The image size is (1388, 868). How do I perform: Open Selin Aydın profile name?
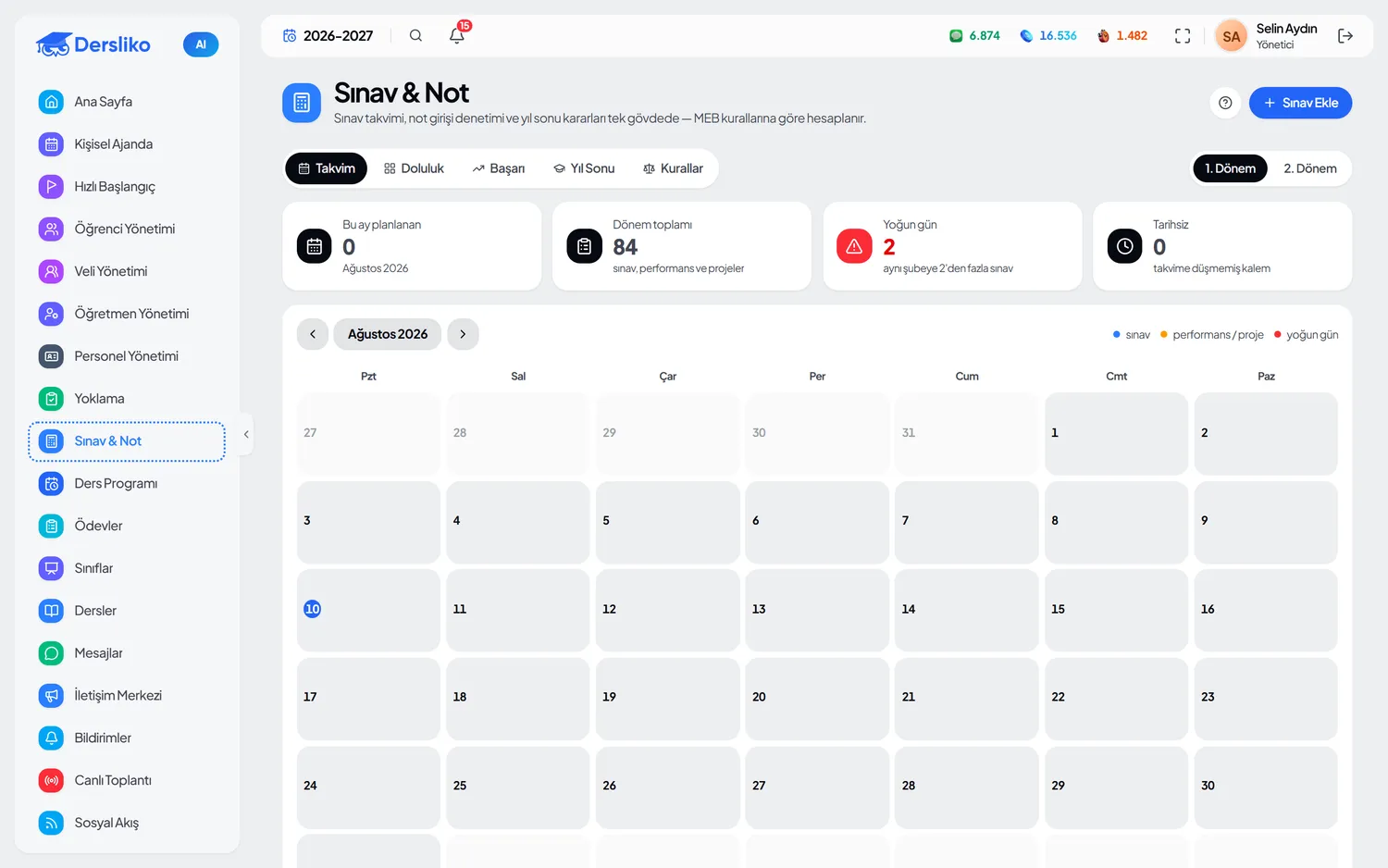click(1286, 29)
